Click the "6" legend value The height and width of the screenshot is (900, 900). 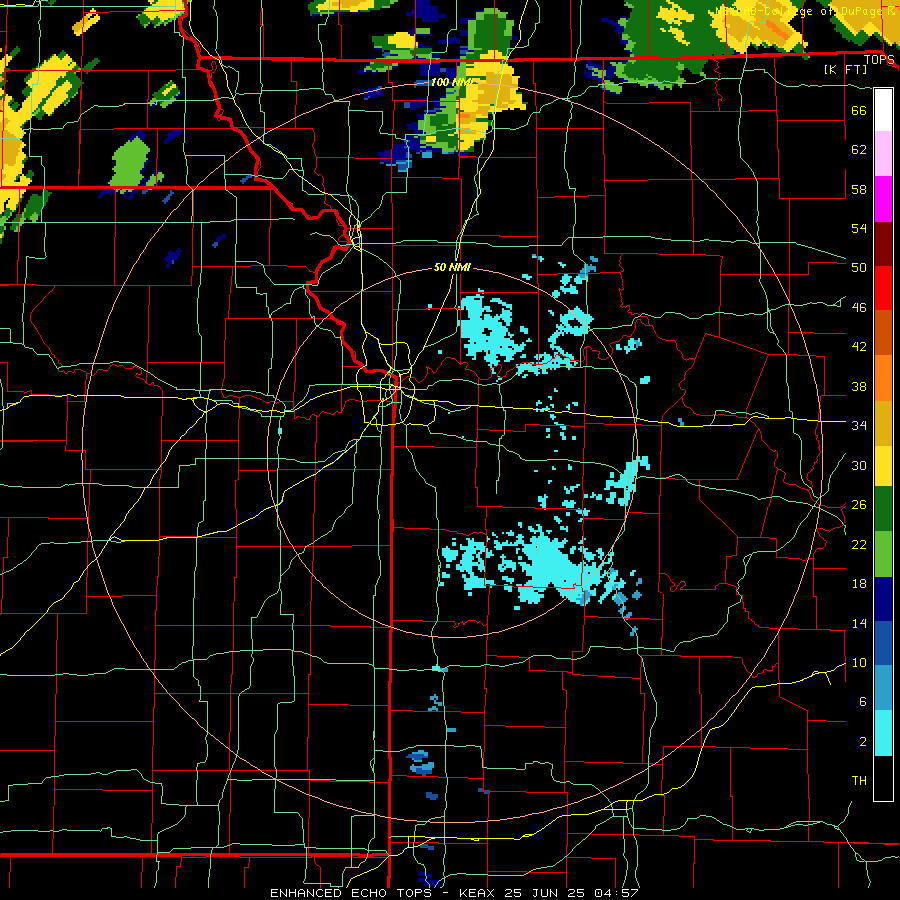coord(862,703)
